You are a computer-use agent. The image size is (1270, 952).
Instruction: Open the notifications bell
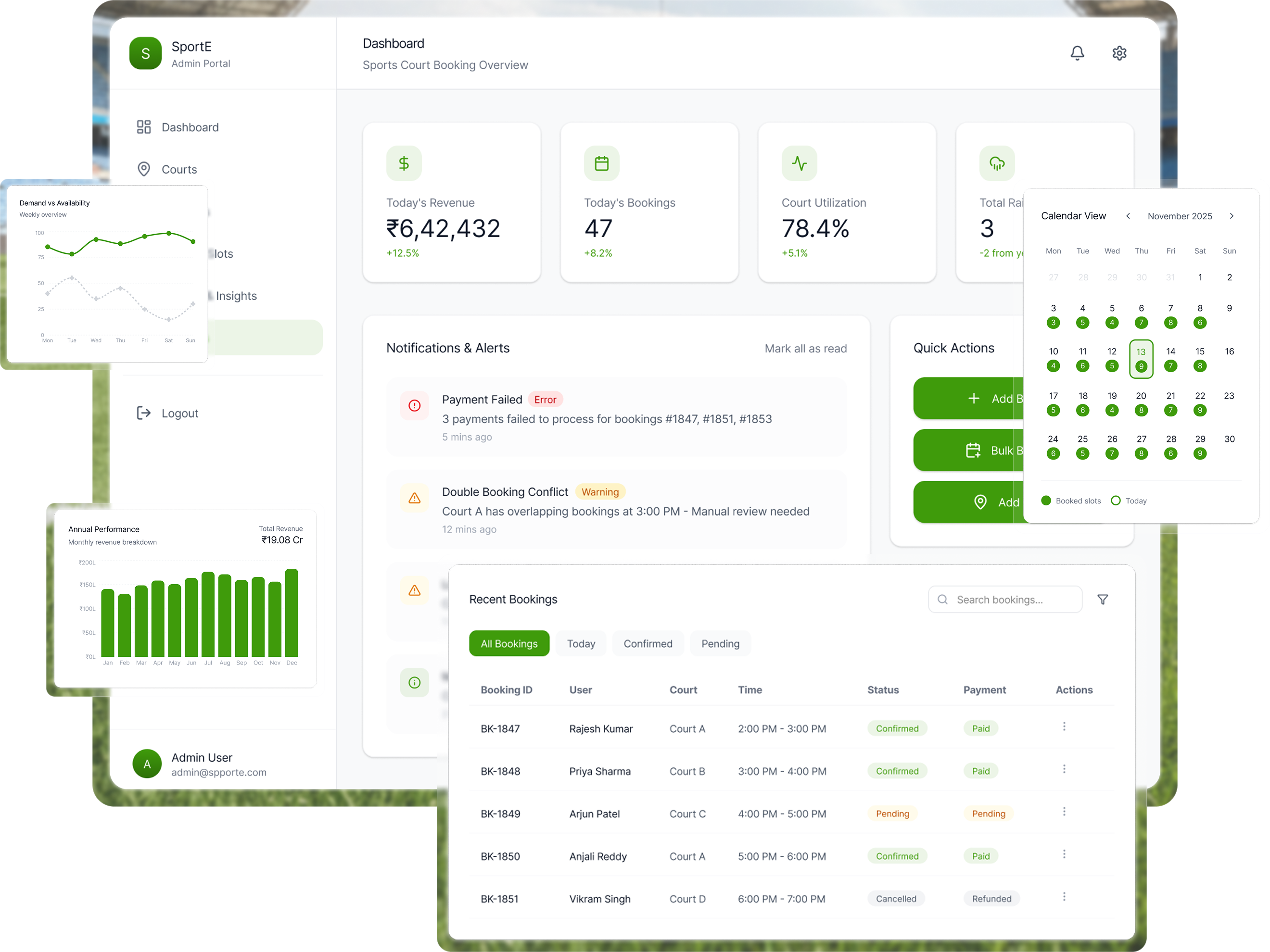1078,53
